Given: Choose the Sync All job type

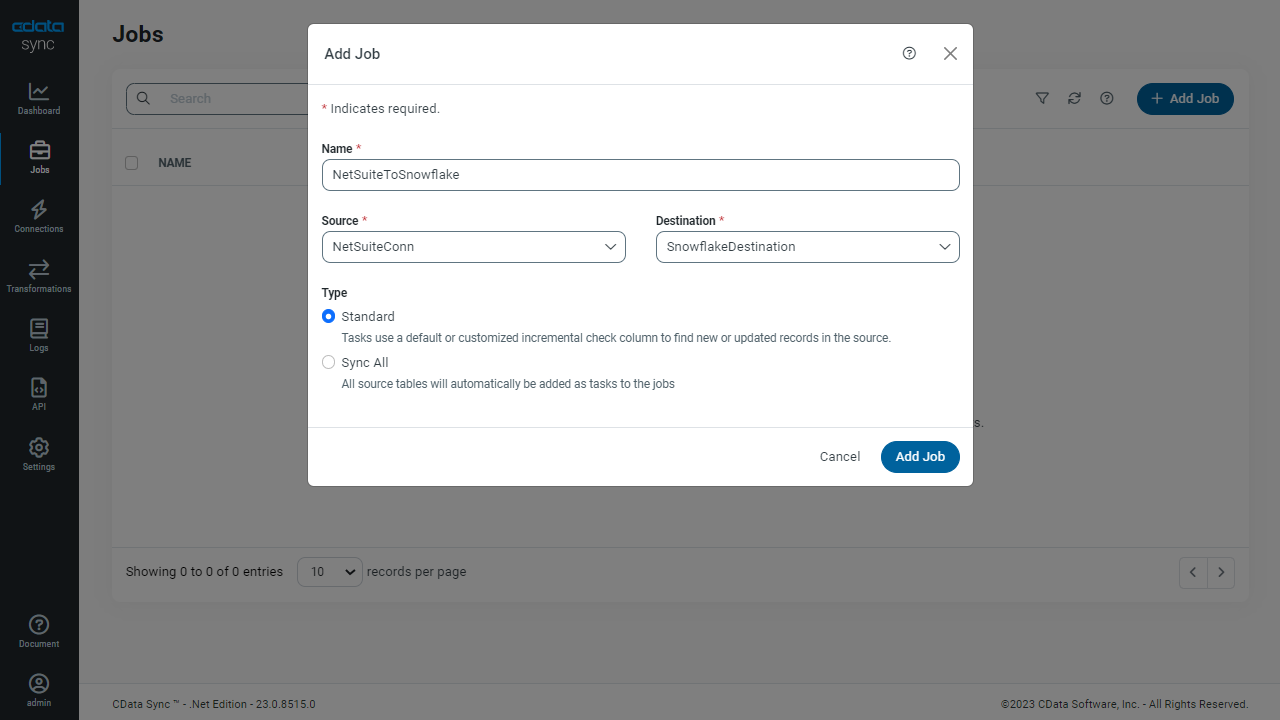Looking at the screenshot, I should [329, 363].
